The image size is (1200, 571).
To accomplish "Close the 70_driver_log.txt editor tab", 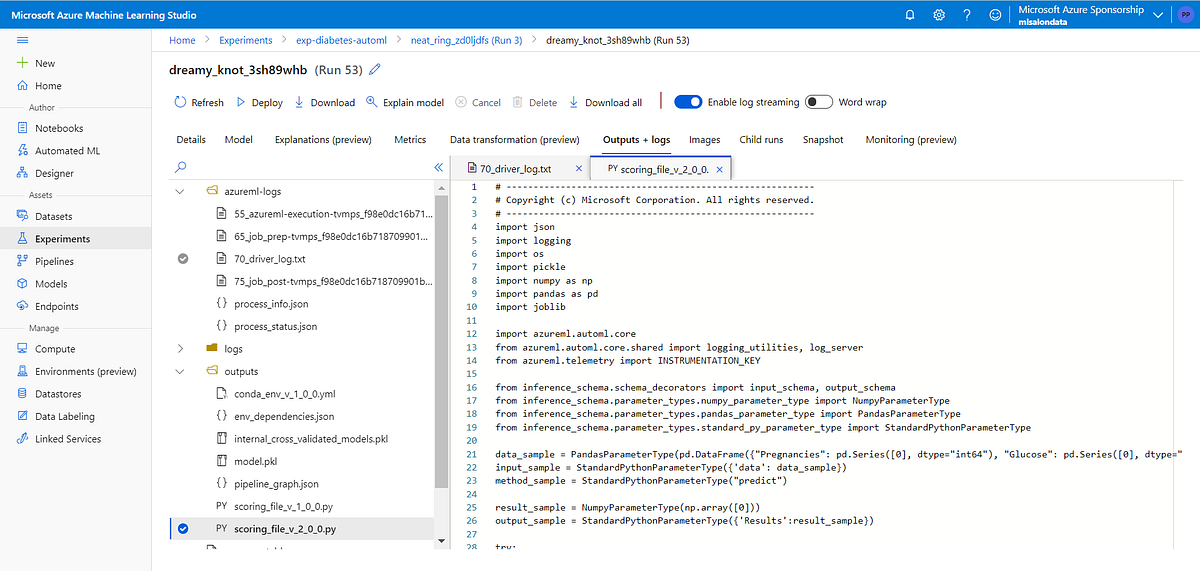I will click(578, 169).
